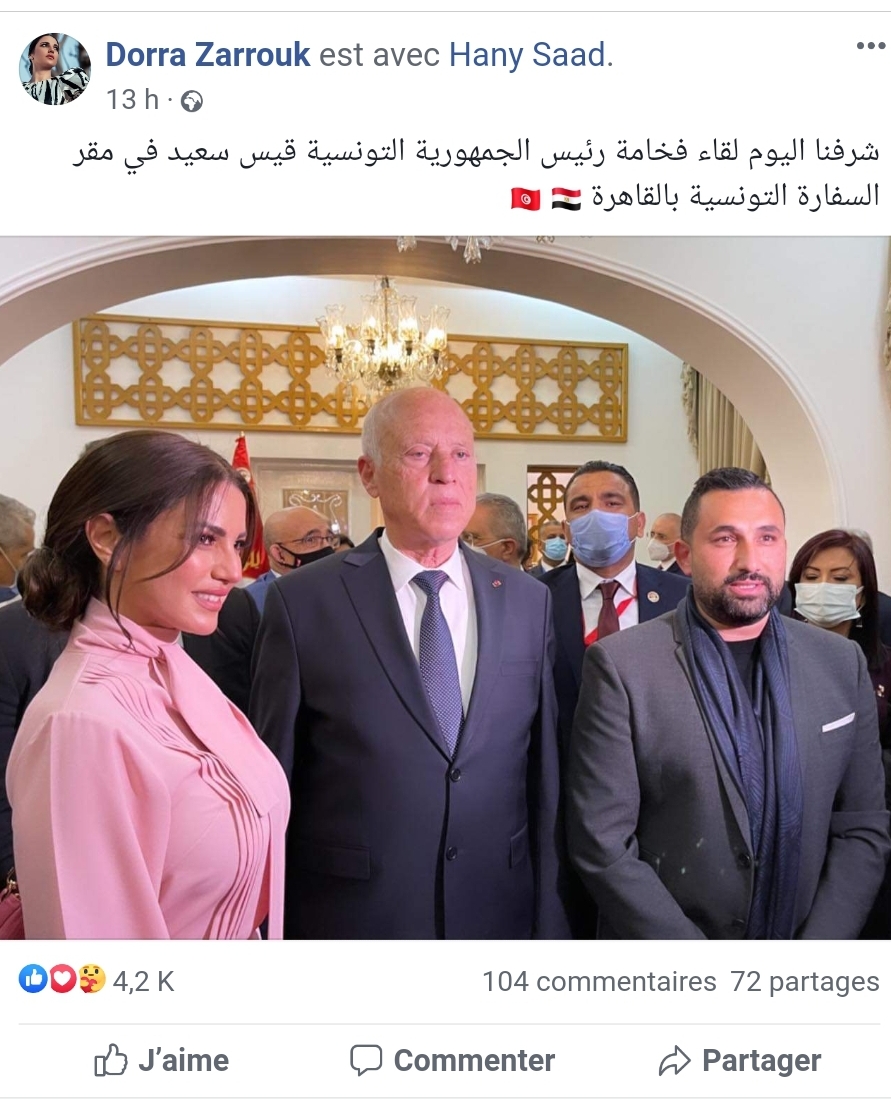Viewport: 891px width, 1102px height.
Task: Open the post photo in full view
Action: 446,588
